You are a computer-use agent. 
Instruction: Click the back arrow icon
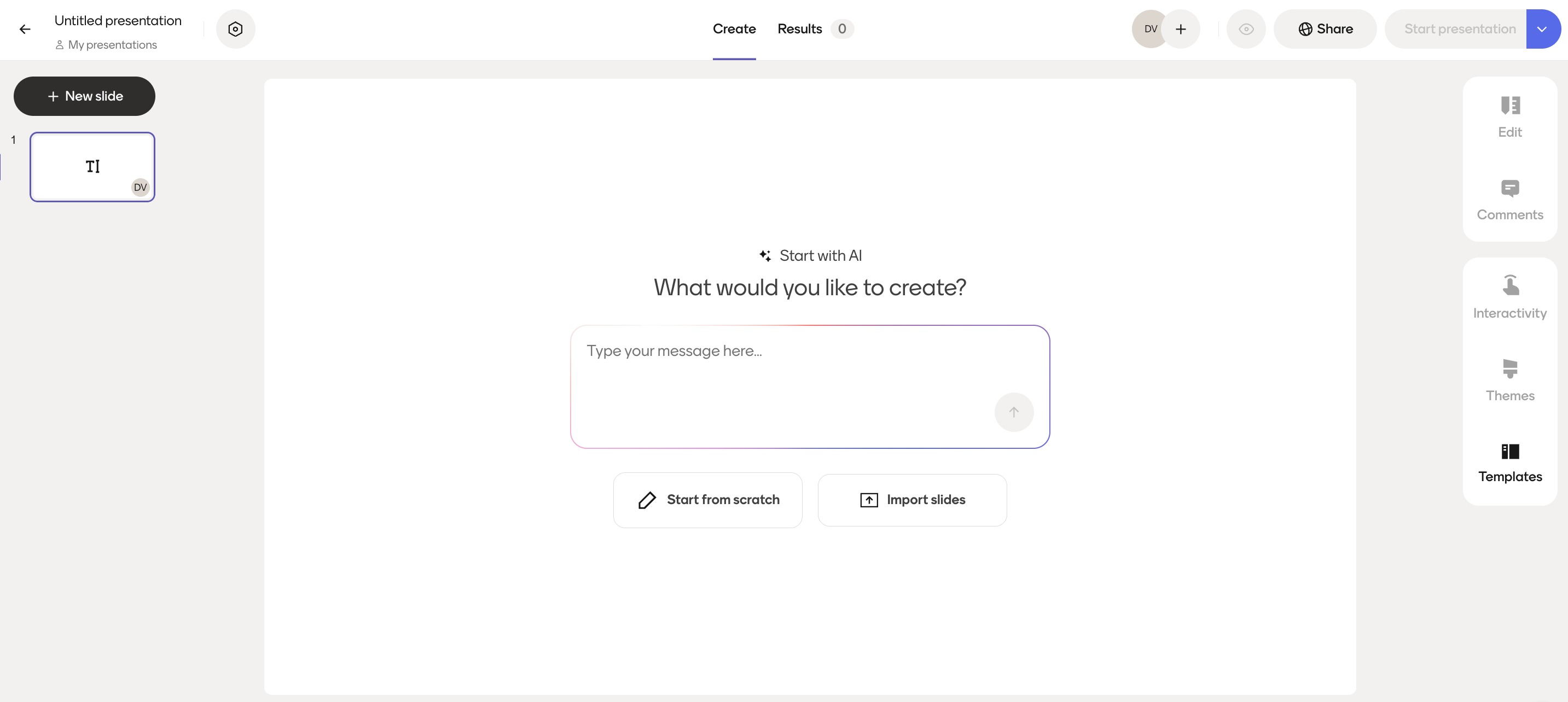(25, 29)
